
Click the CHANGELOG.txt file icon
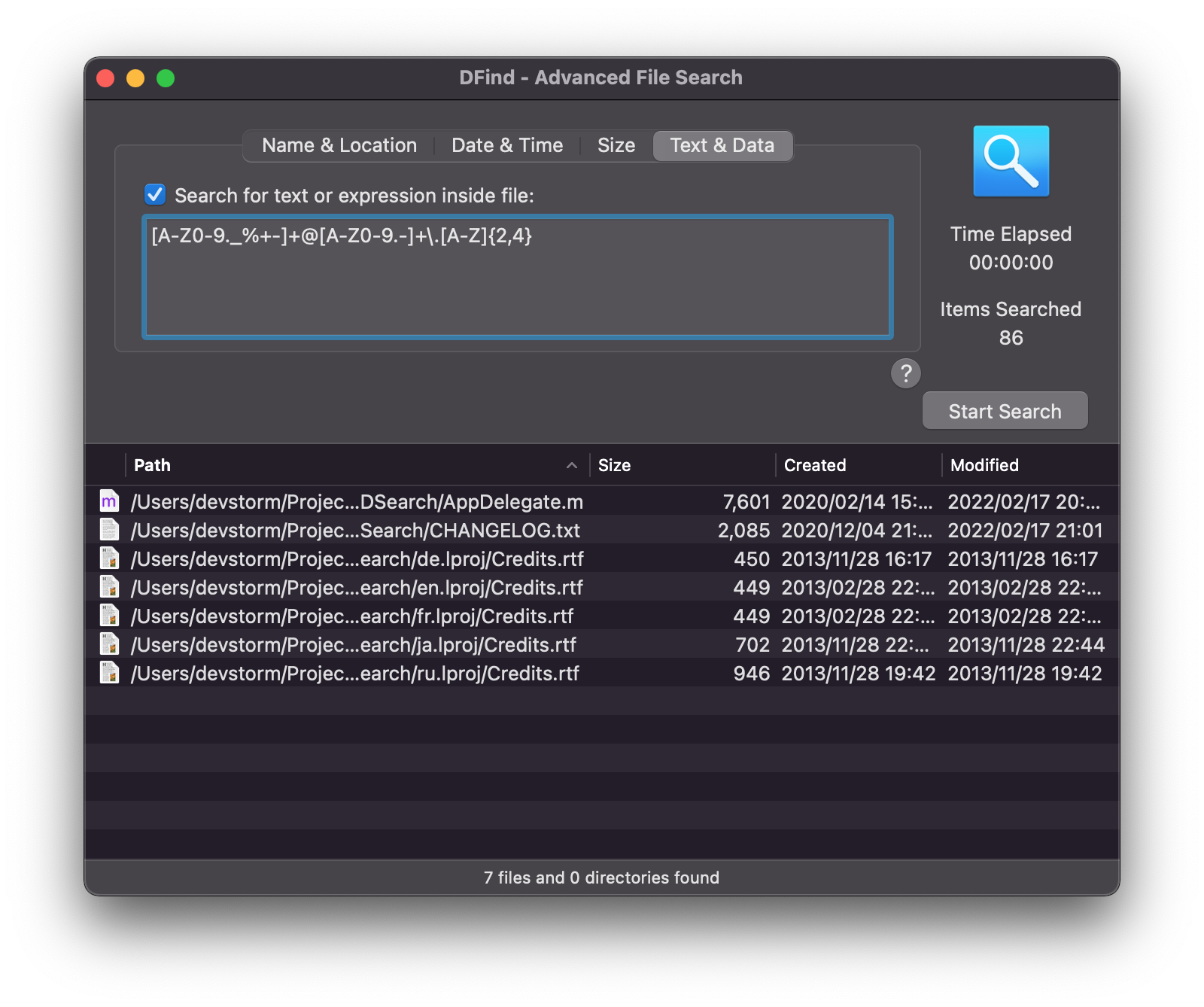point(110,530)
